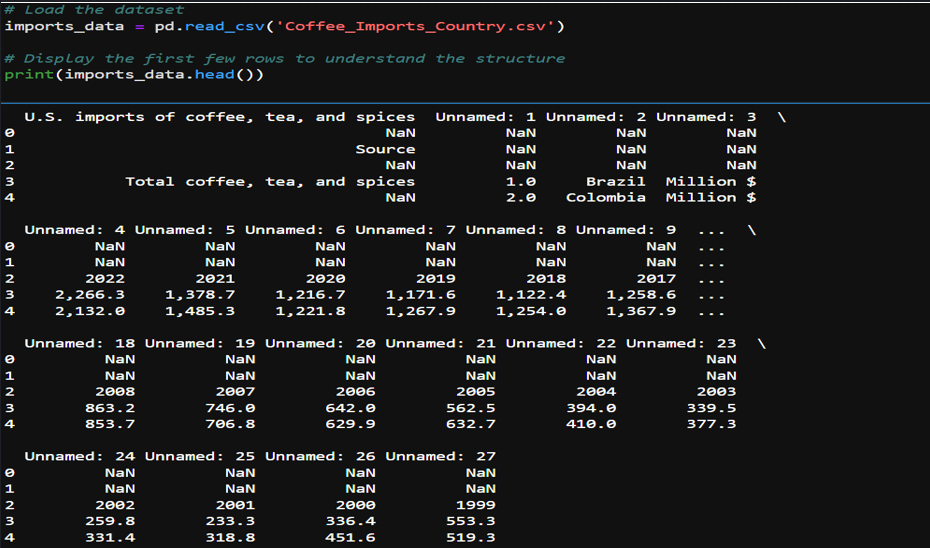Click the year value 2022

click(x=105, y=279)
